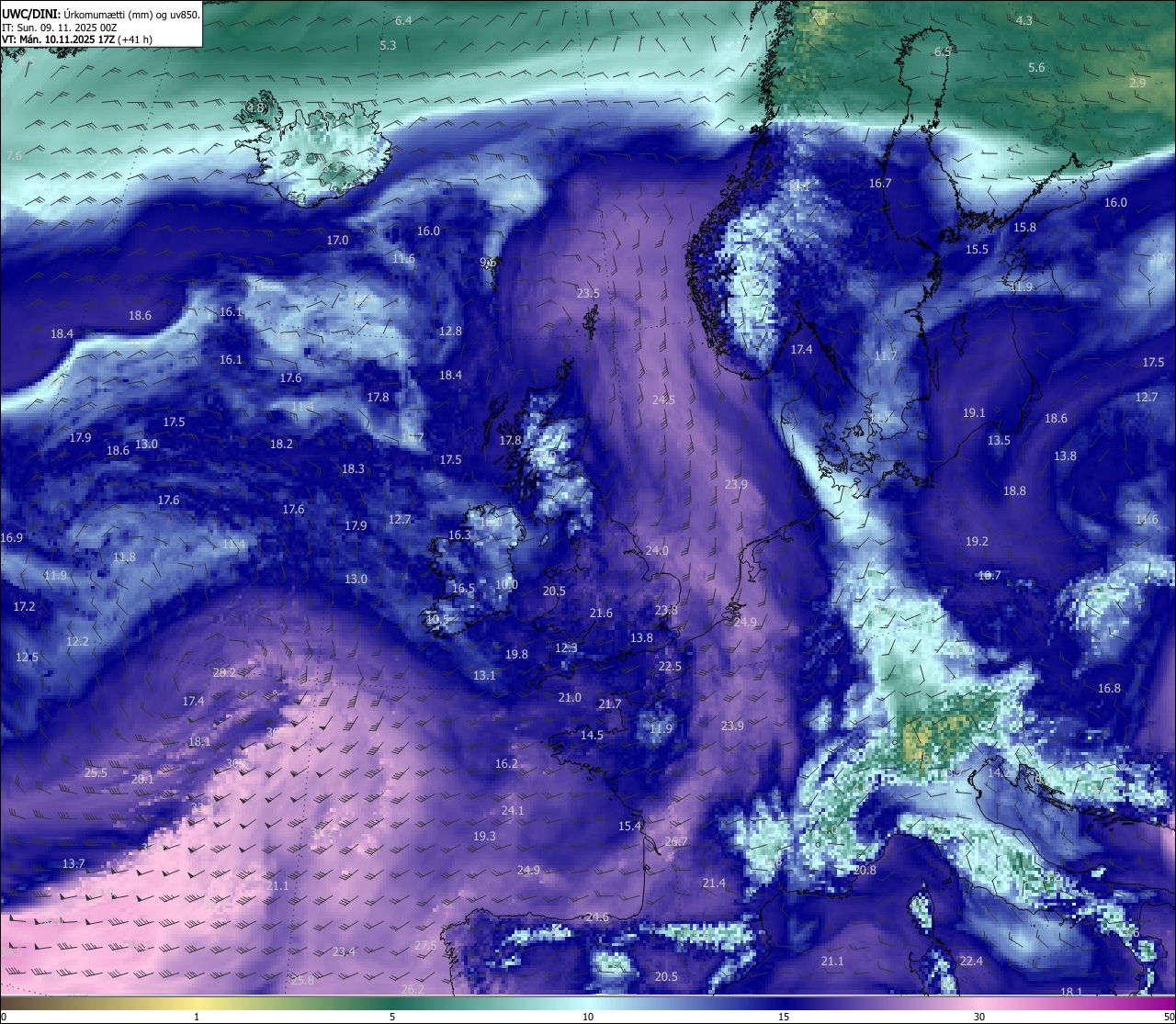Screen dimensions: 1176x1024
Task: Click the 16.2 value west of Brittany
Action: pyautogui.click(x=506, y=763)
